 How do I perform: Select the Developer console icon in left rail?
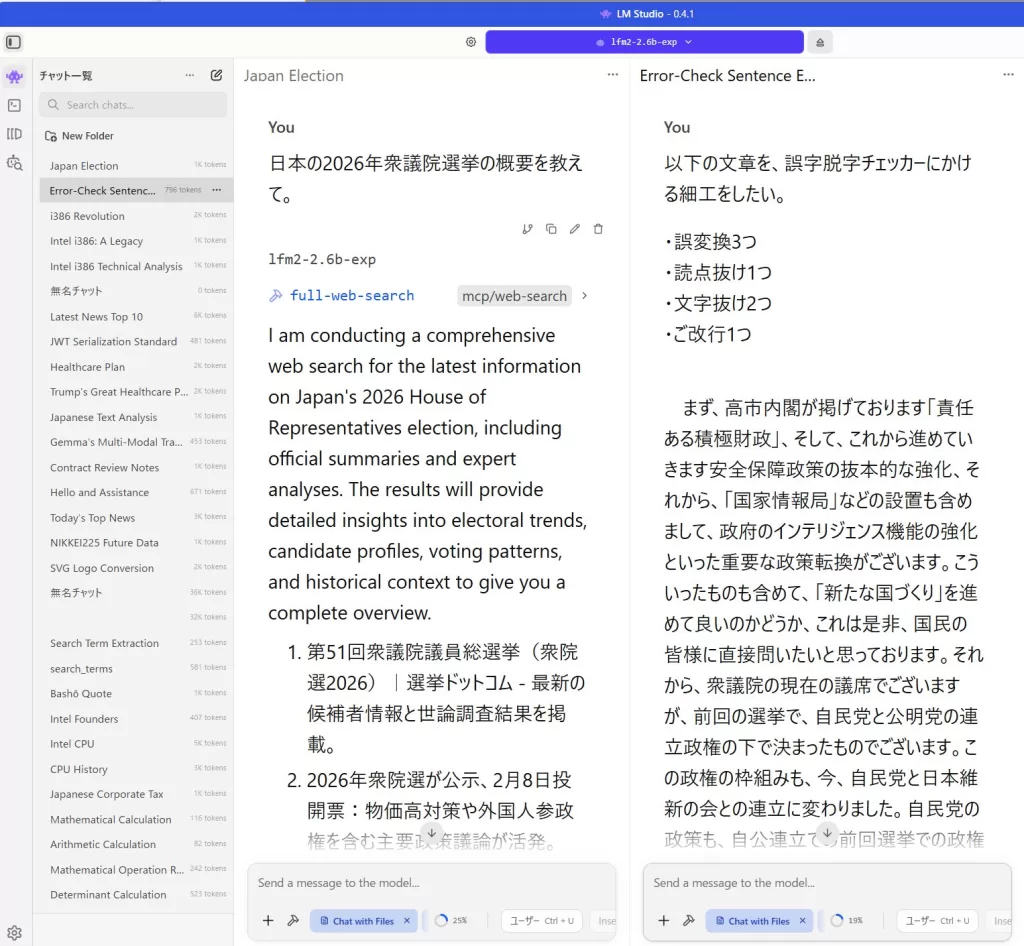point(15,104)
